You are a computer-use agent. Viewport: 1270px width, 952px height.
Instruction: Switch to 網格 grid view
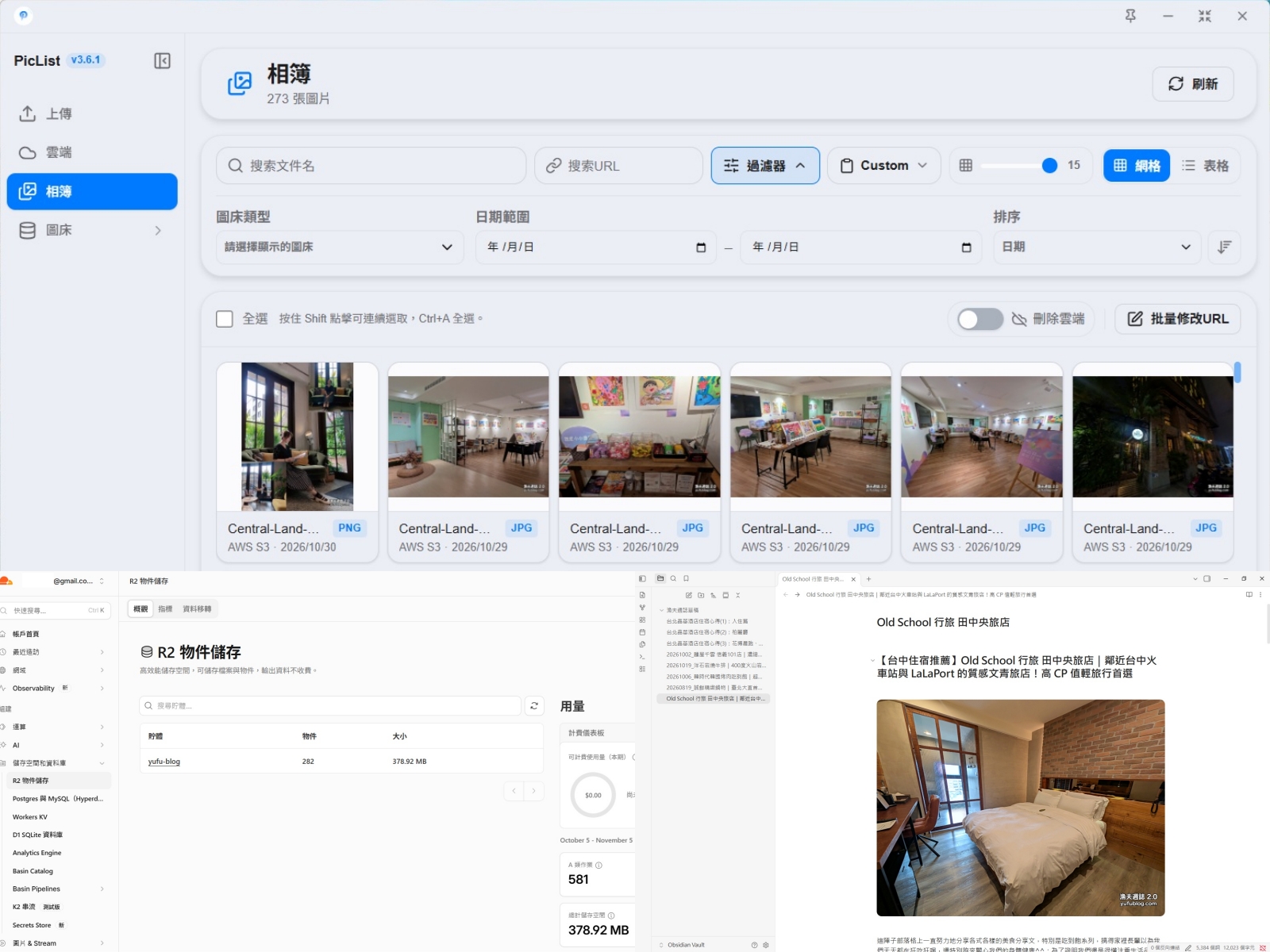click(x=1137, y=165)
